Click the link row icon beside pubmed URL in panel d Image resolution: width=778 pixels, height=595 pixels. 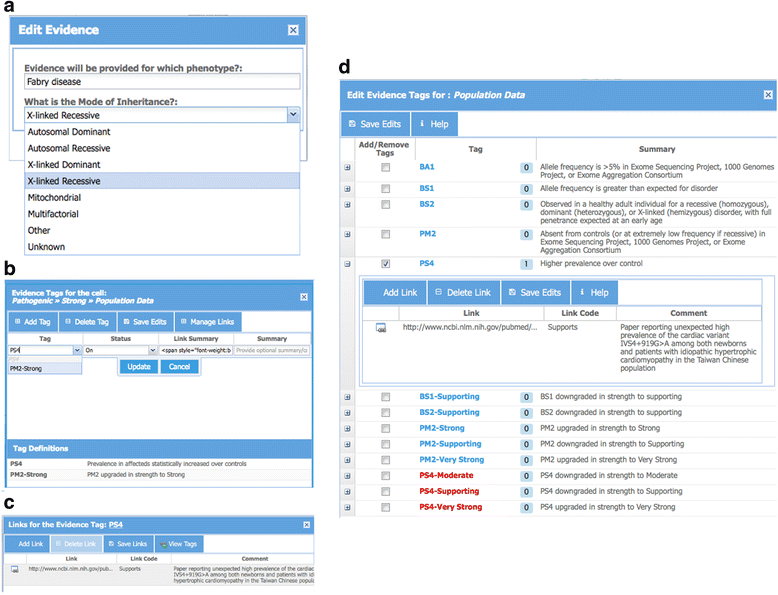click(381, 328)
